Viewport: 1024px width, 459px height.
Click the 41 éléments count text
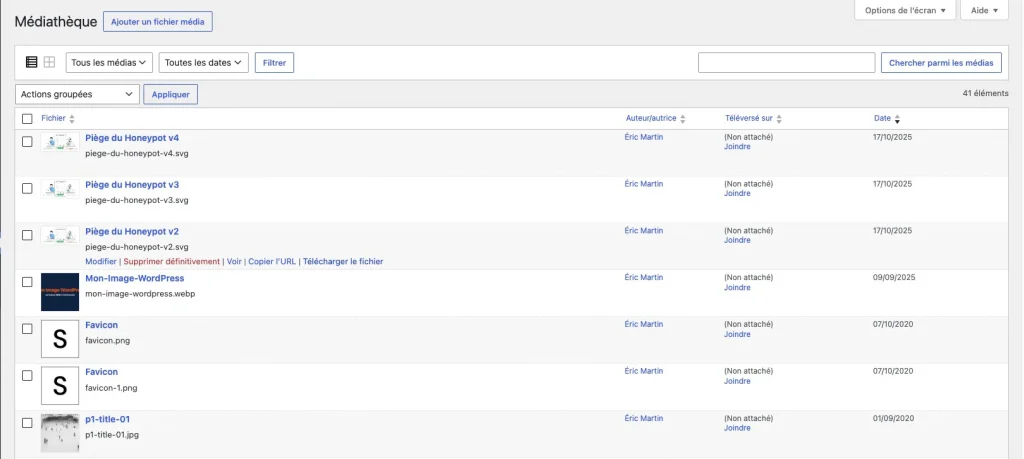tap(985, 94)
